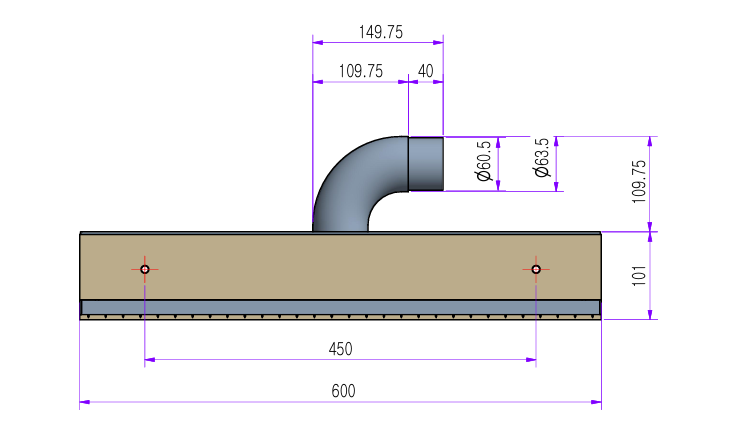The height and width of the screenshot is (441, 749).
Task: Select the gray strip beneath the tan body
Action: tap(340, 306)
